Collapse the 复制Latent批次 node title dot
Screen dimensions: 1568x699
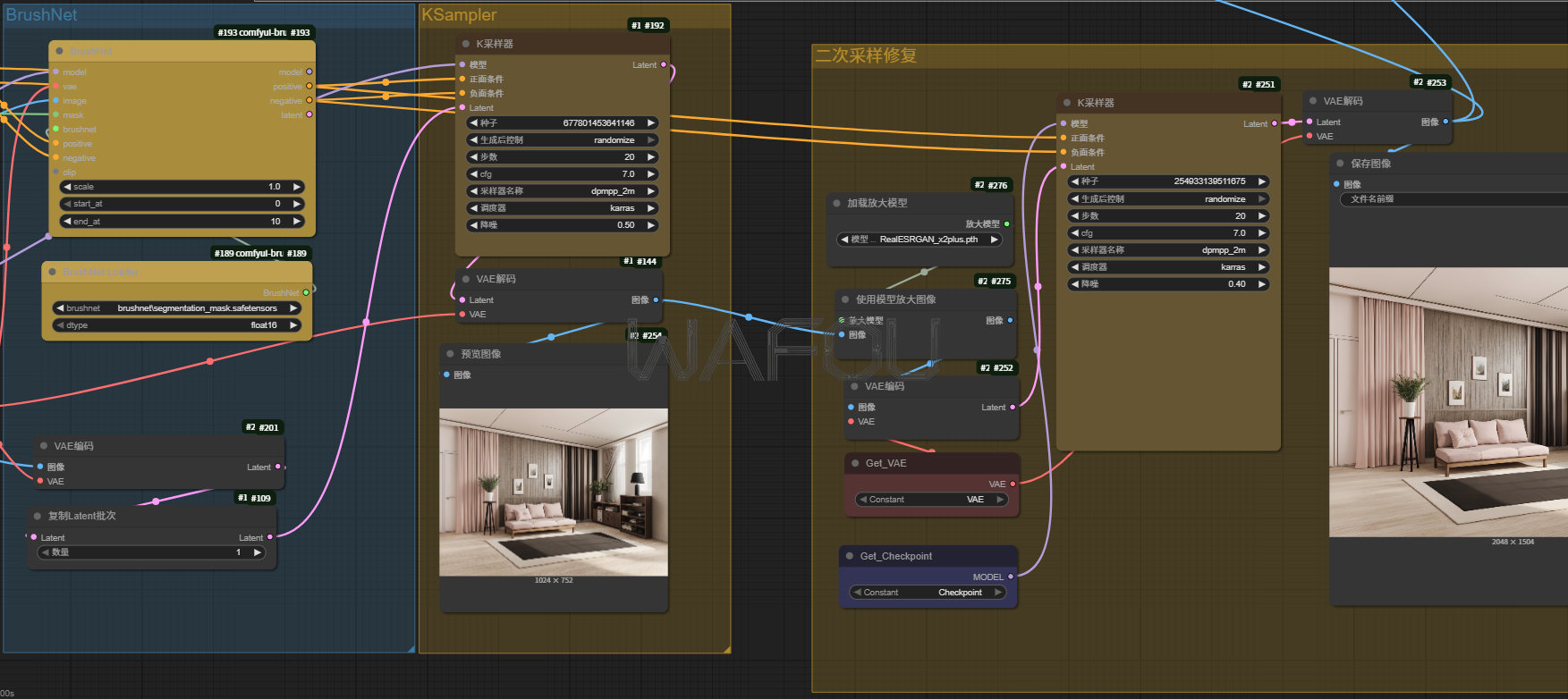tap(38, 516)
